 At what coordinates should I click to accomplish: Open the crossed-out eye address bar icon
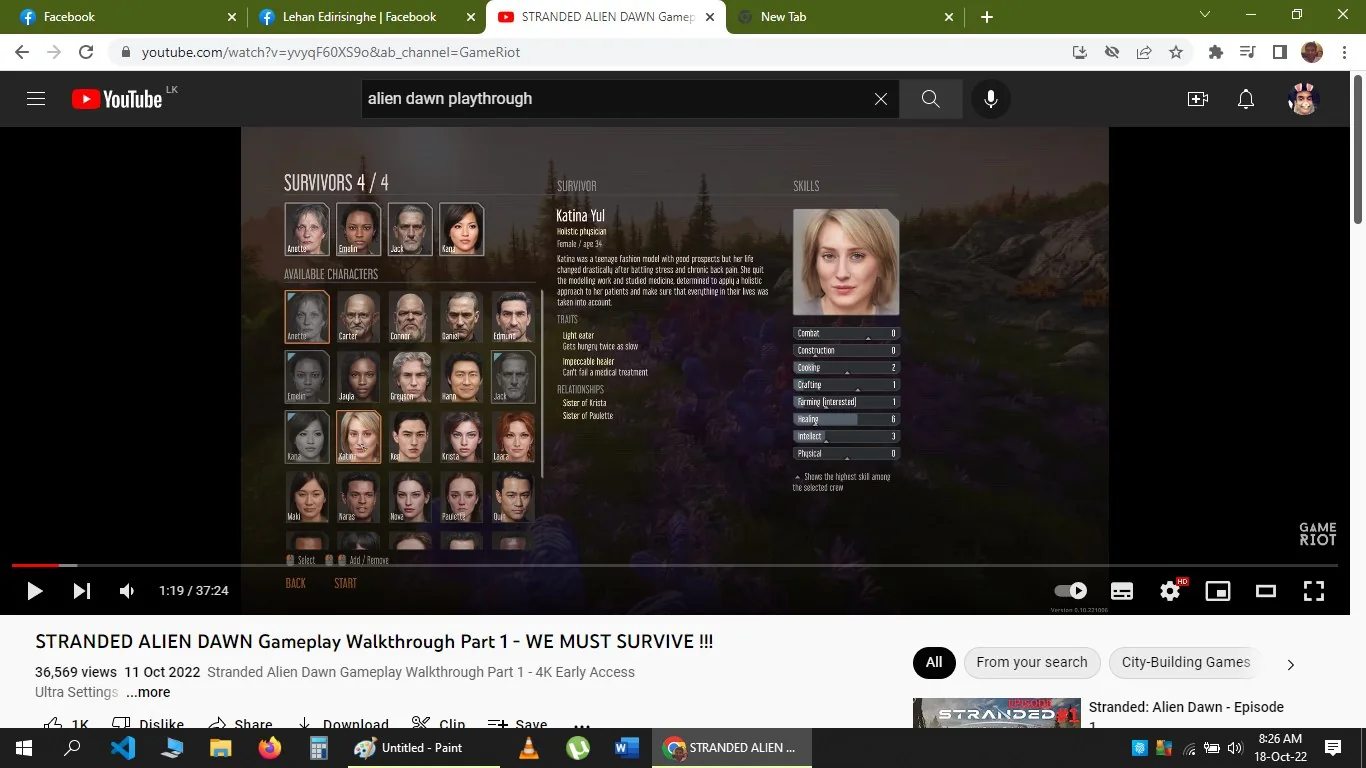point(1112,52)
